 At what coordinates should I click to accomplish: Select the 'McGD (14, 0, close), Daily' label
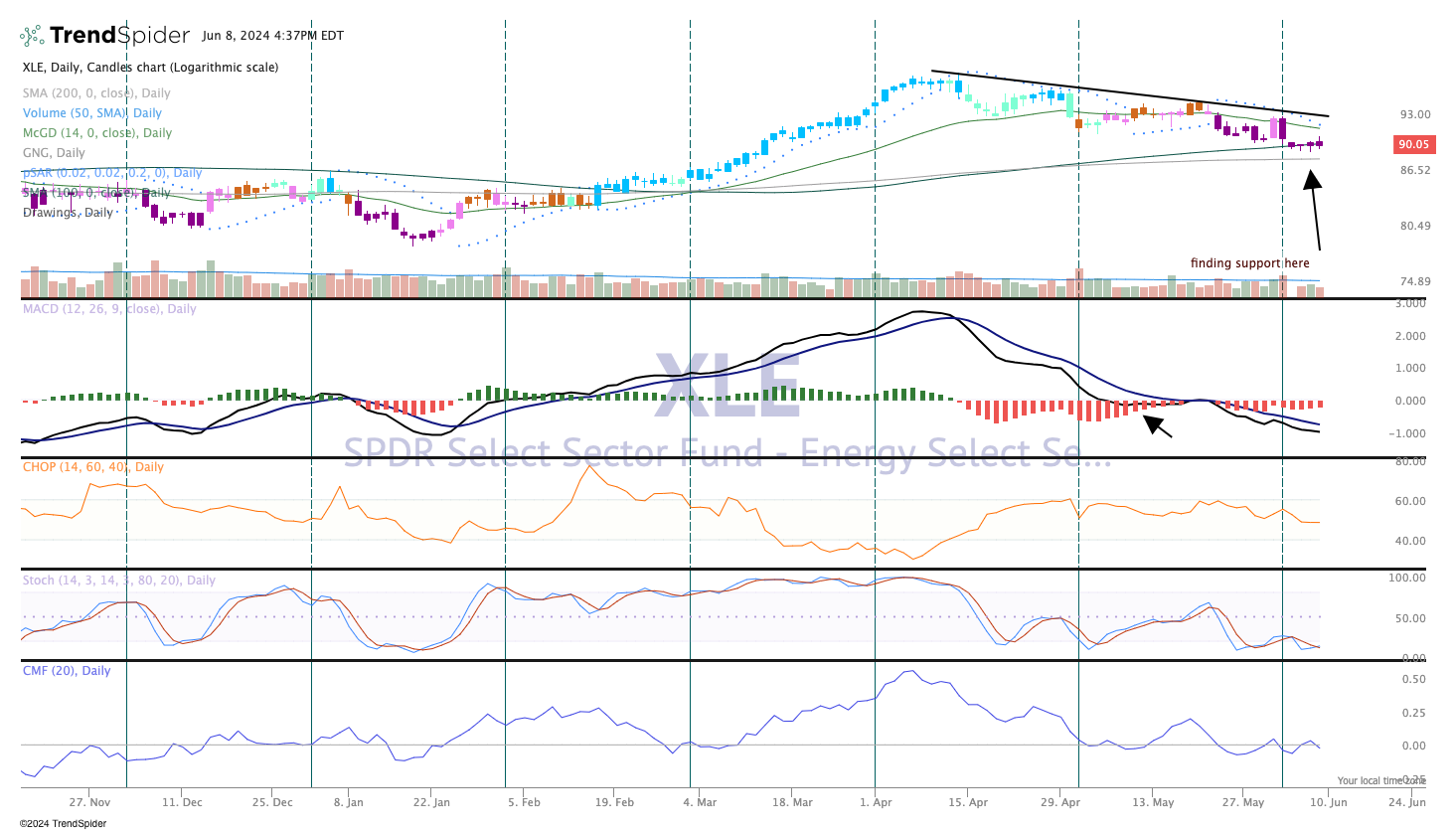[97, 133]
